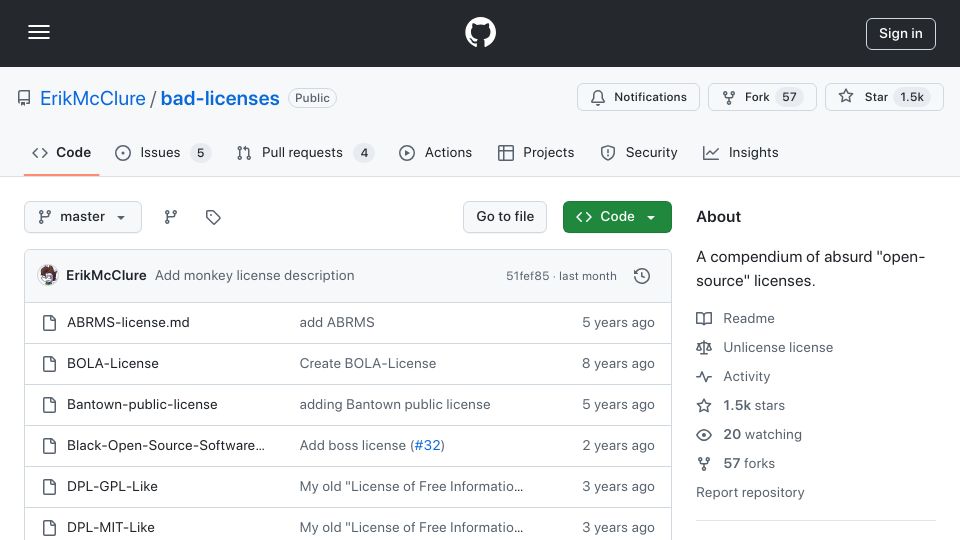Switch to the Issues tab
The height and width of the screenshot is (540, 960).
tap(162, 152)
